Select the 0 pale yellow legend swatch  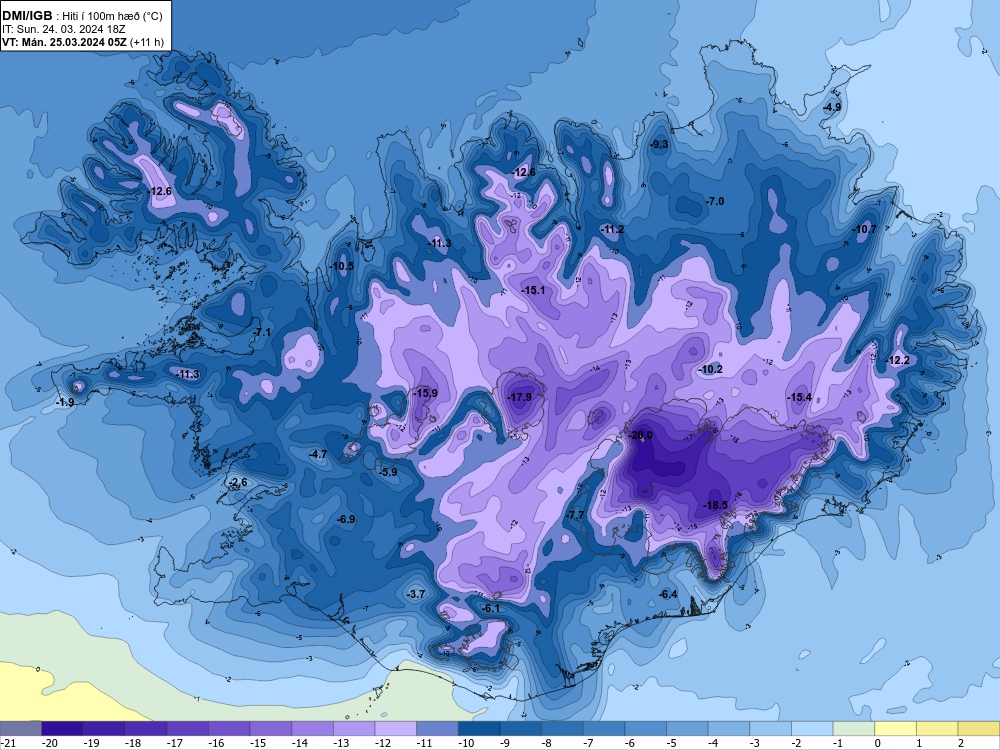tap(895, 728)
